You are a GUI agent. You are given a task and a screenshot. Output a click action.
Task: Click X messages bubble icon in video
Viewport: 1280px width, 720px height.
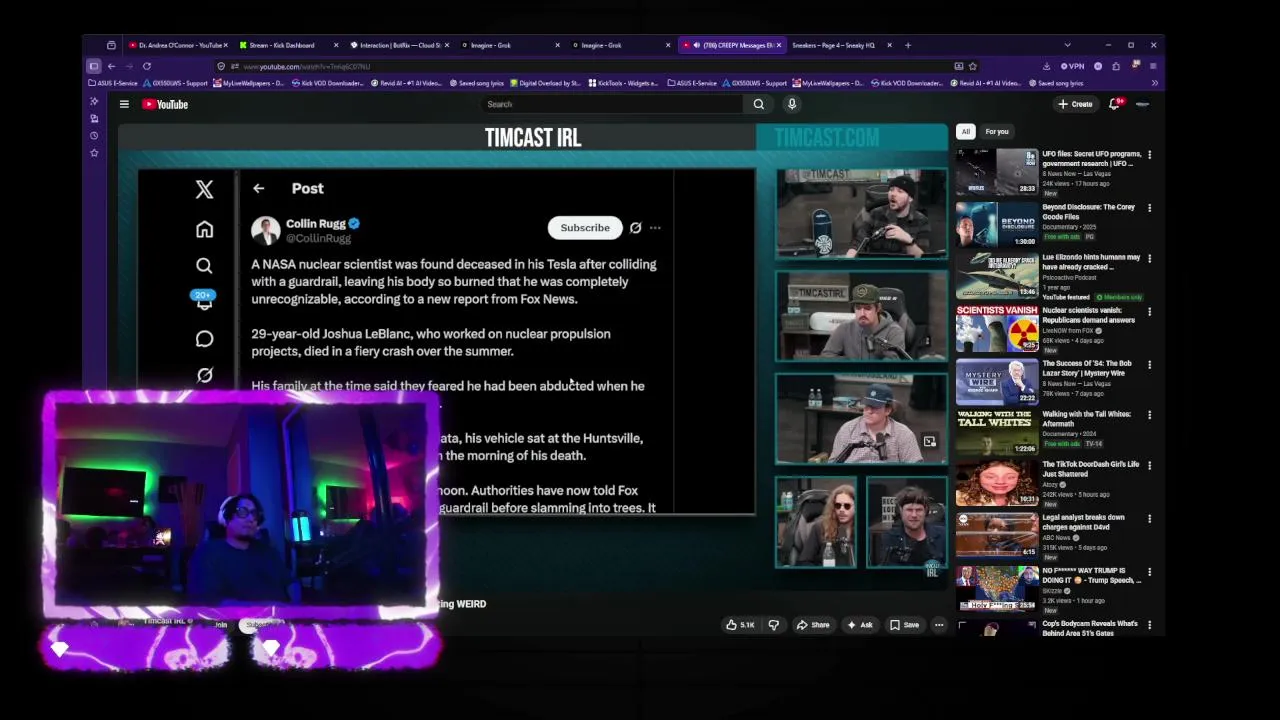(204, 339)
